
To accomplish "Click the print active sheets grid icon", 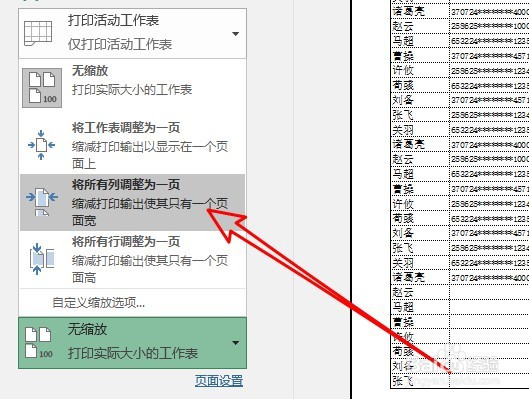I will (38, 33).
